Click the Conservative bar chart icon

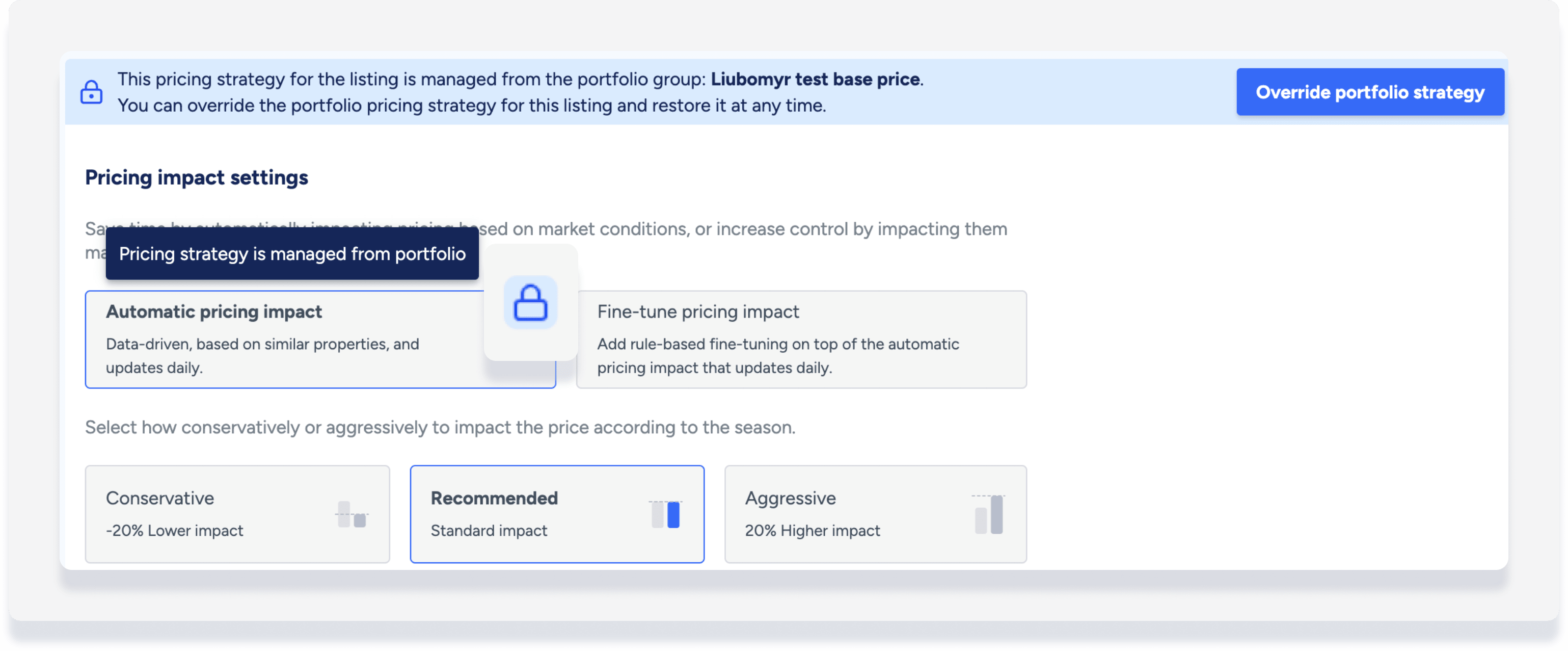(352, 514)
